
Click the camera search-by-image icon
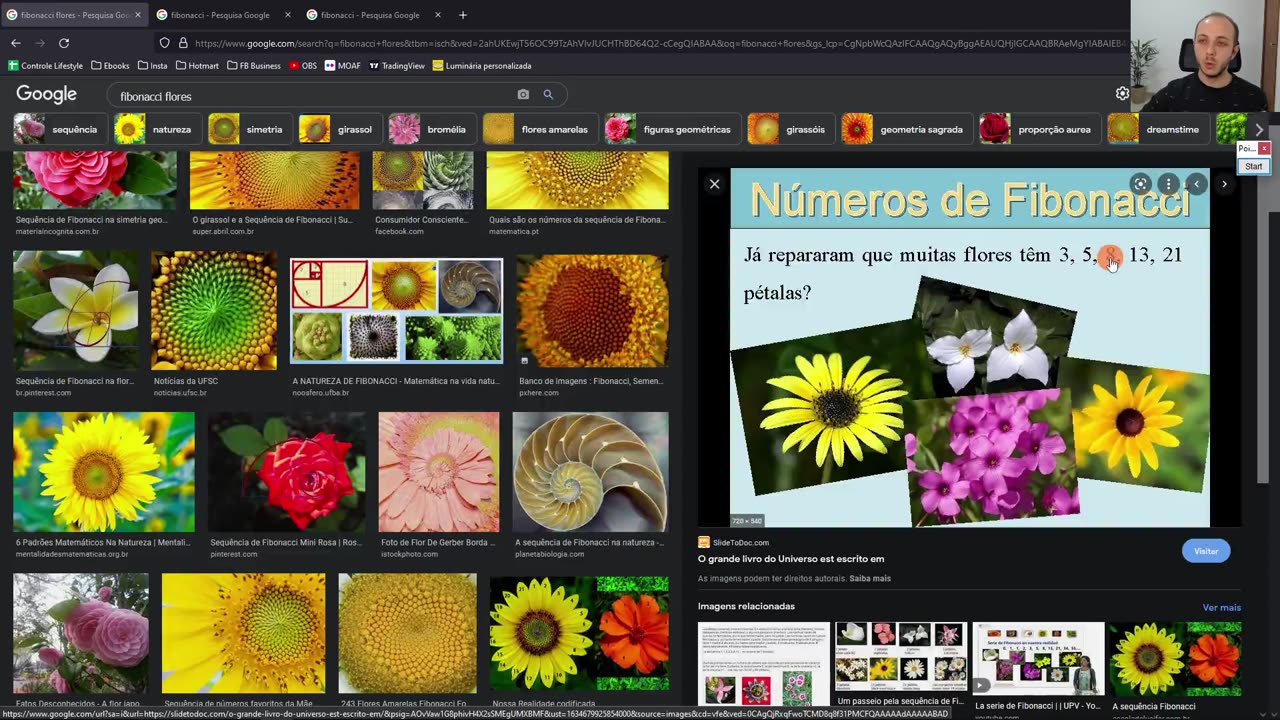click(x=523, y=95)
